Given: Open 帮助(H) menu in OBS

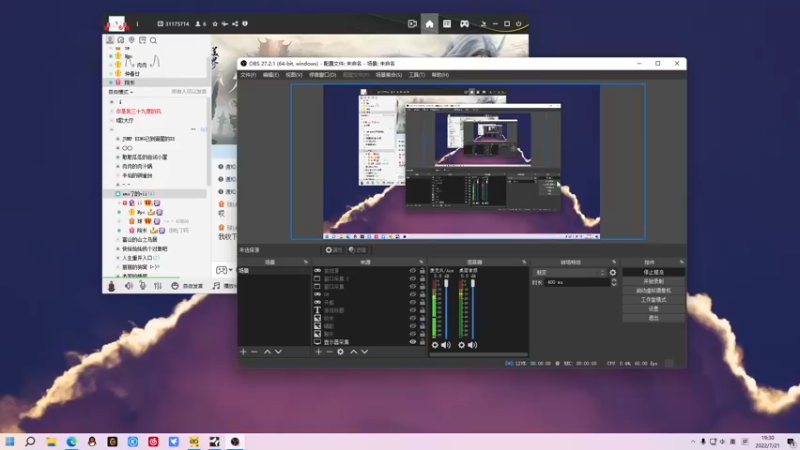Looking at the screenshot, I should click(x=440, y=74).
